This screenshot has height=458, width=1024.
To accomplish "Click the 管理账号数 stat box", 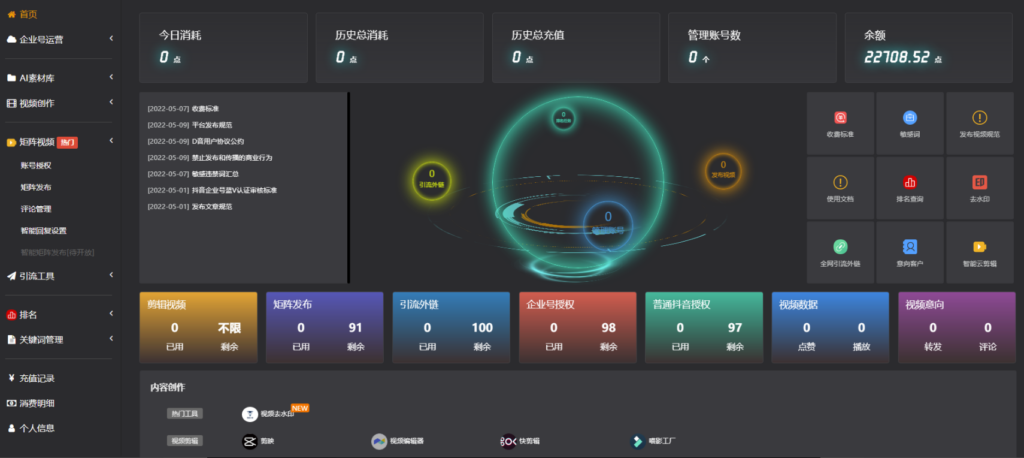I will coord(752,48).
